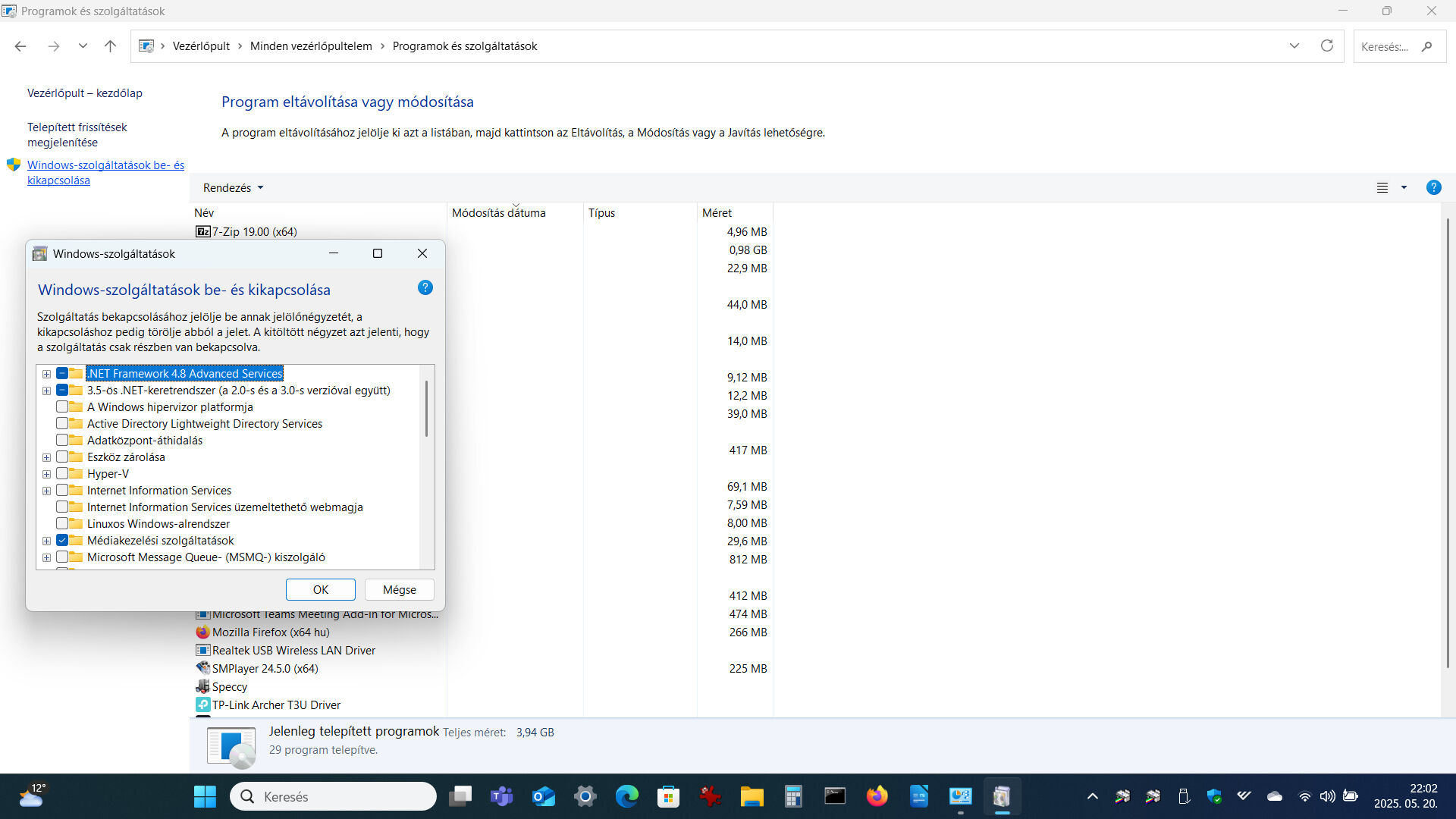1456x819 pixels.
Task: Select the SMPlayer 24.5.0 program entry
Action: coord(265,669)
